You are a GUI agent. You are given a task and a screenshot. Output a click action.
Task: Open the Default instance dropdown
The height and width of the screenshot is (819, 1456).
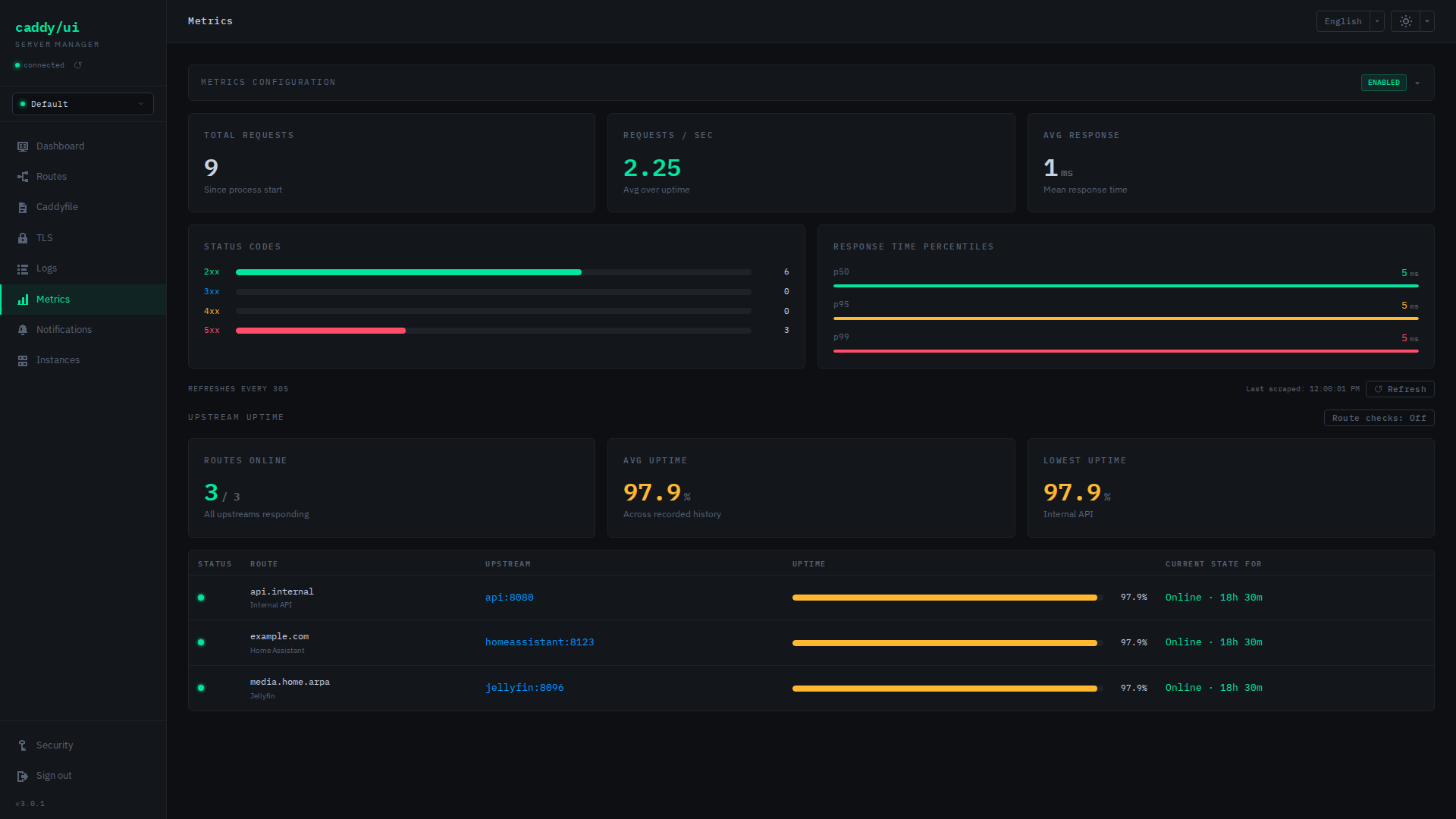(x=83, y=104)
